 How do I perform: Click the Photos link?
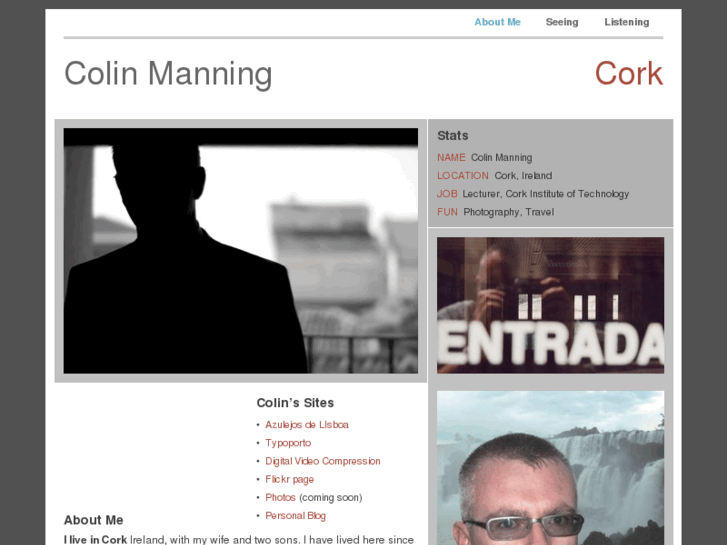[x=280, y=497]
